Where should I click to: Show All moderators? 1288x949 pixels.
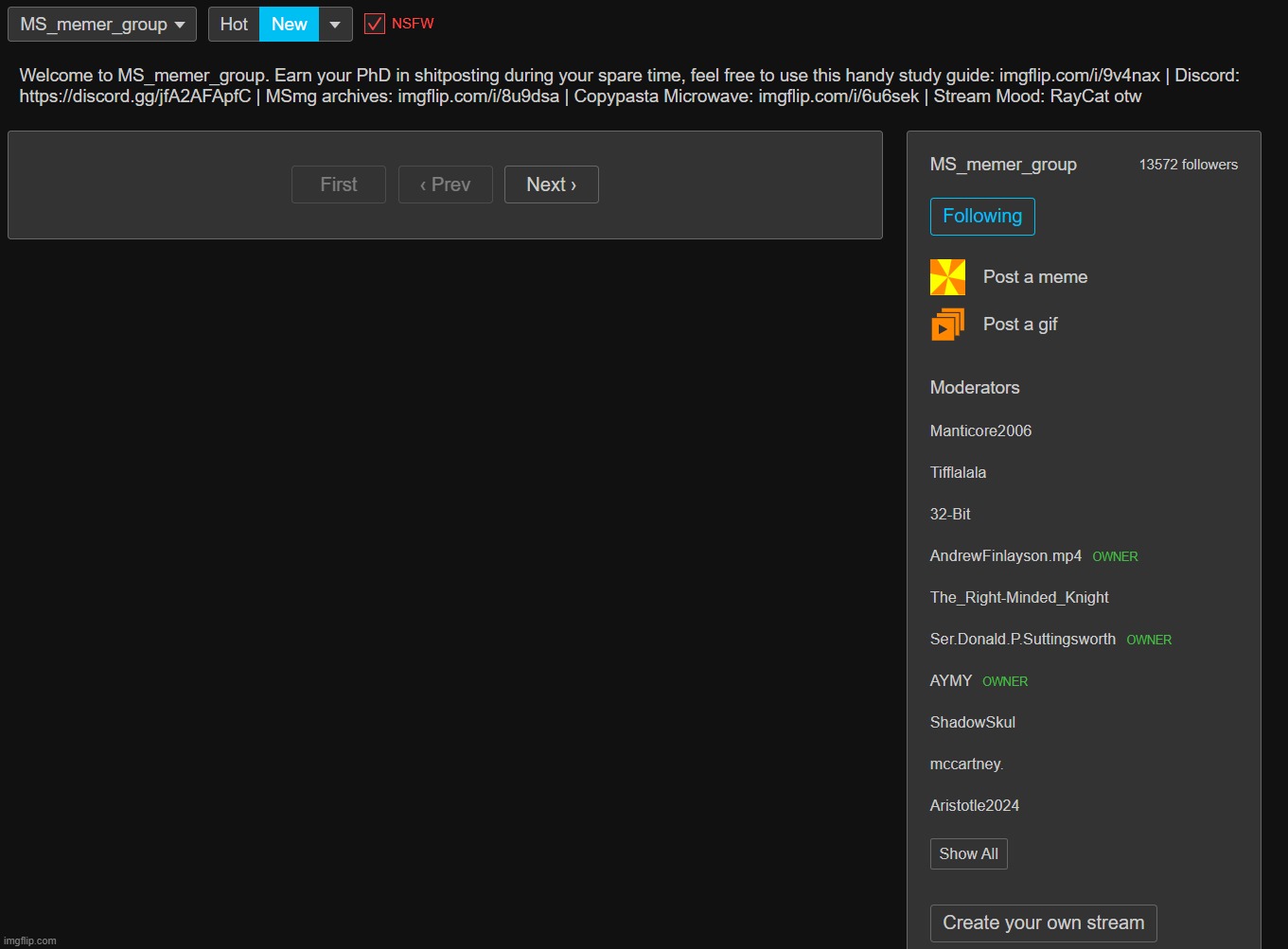[x=968, y=853]
